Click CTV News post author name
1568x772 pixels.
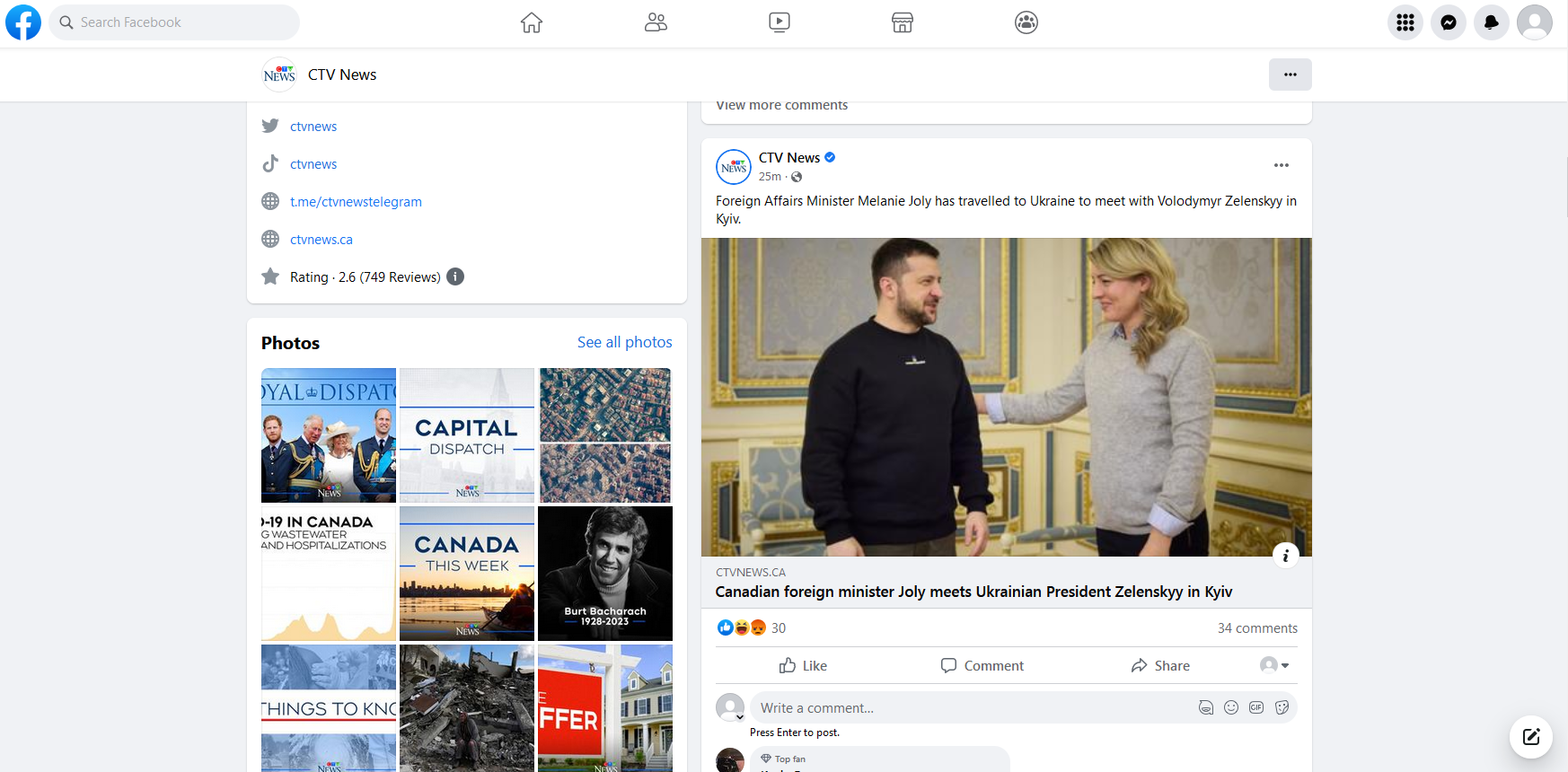pos(789,158)
